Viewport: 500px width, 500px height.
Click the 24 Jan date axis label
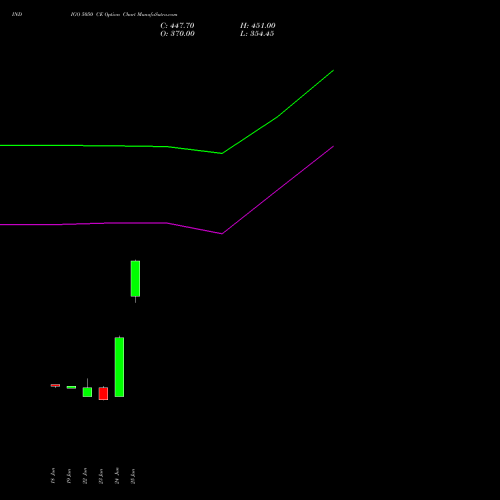117,476
